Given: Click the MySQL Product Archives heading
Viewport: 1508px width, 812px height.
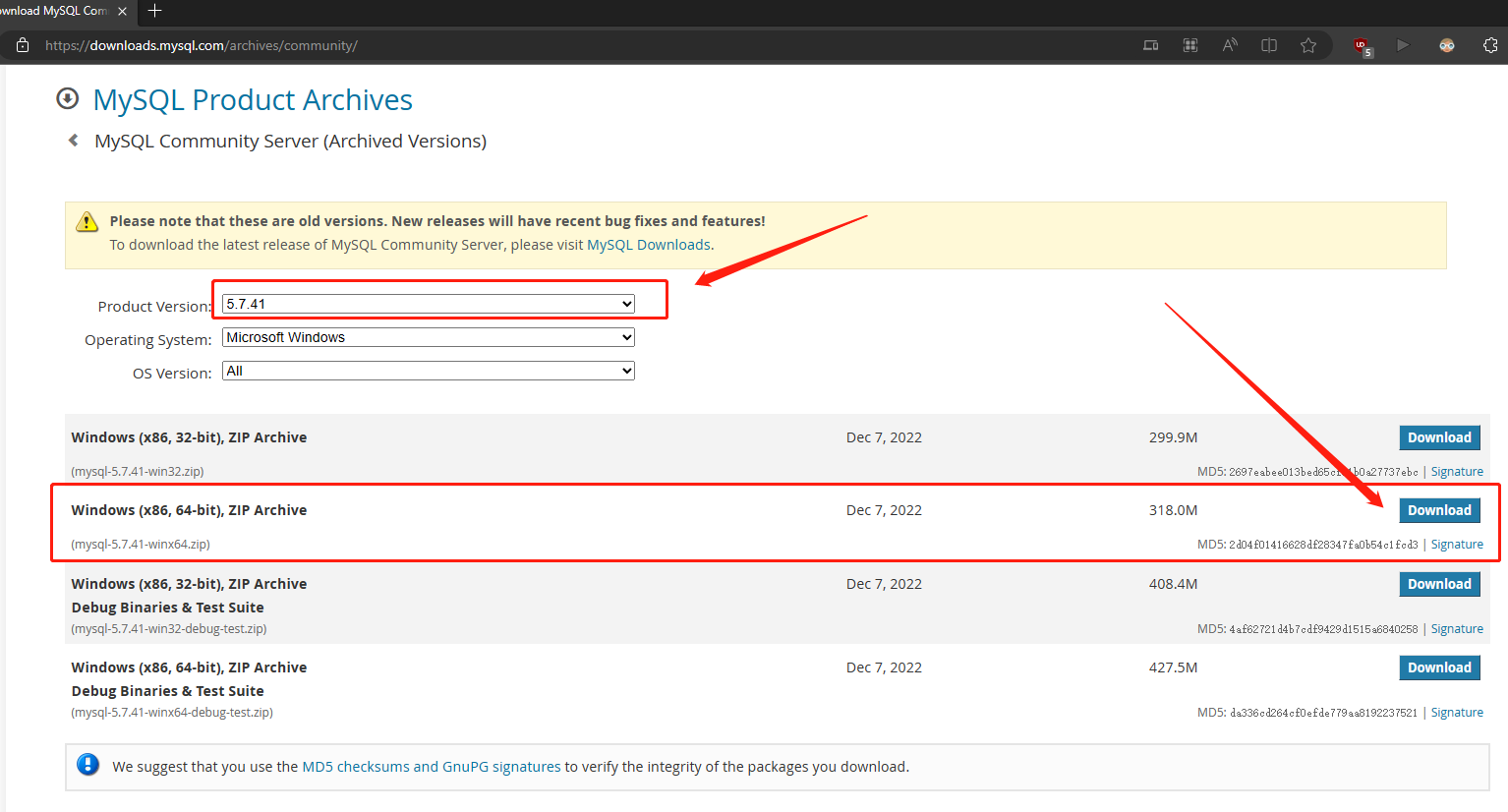Looking at the screenshot, I should (x=253, y=99).
